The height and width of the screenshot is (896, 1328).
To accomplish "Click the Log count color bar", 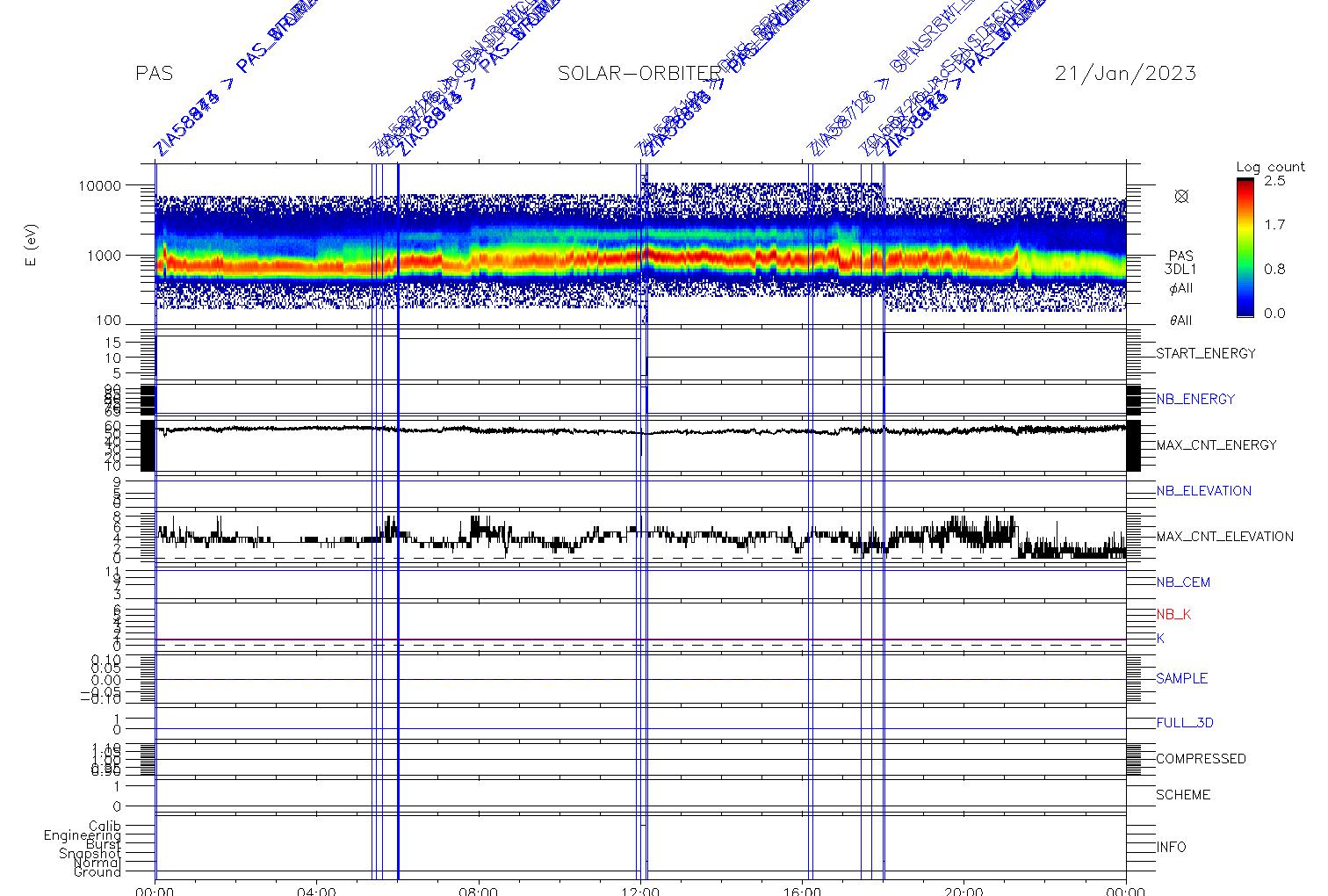I will (1245, 247).
